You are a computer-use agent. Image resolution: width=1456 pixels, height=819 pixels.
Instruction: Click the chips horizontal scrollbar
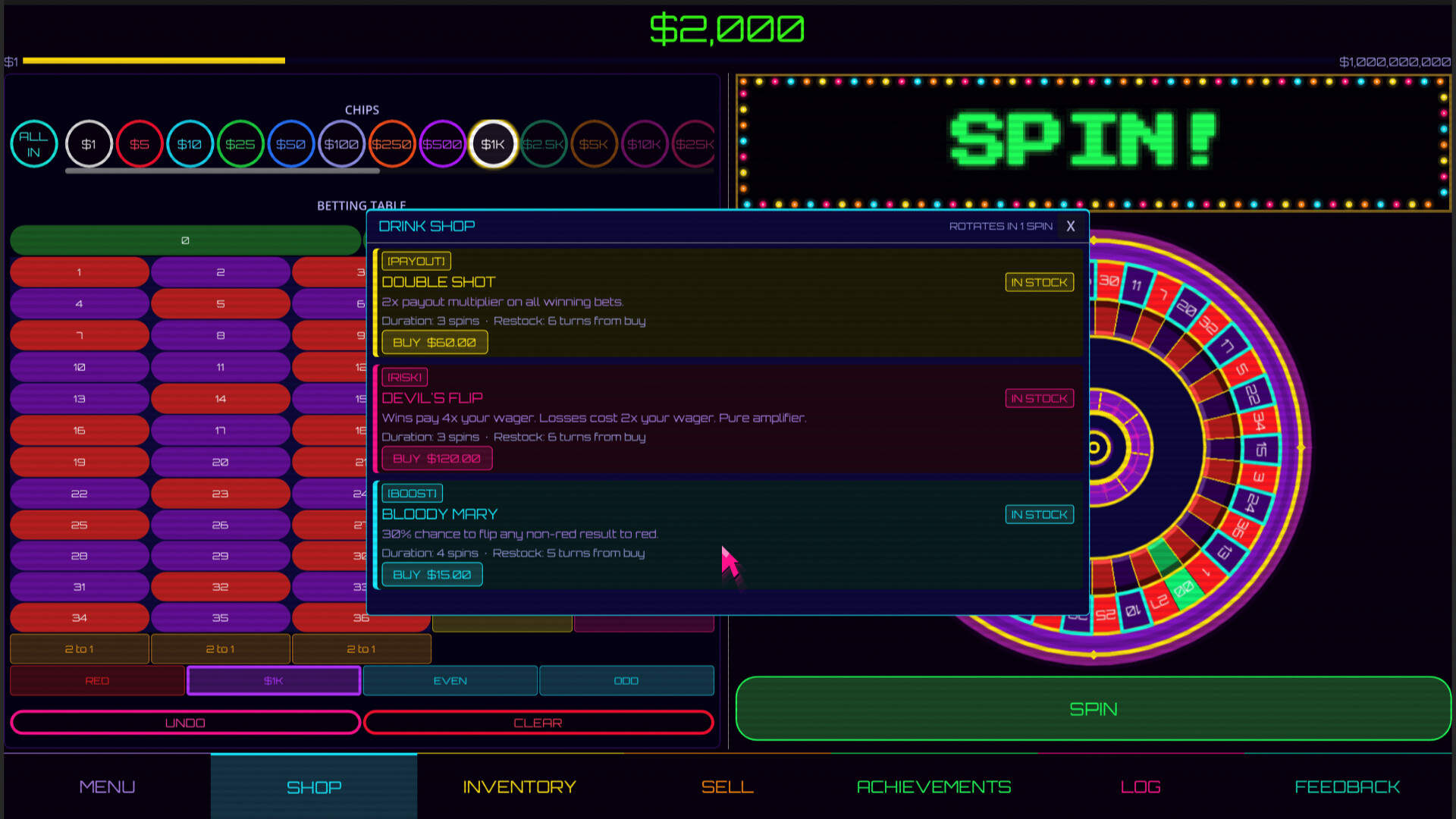pos(222,171)
